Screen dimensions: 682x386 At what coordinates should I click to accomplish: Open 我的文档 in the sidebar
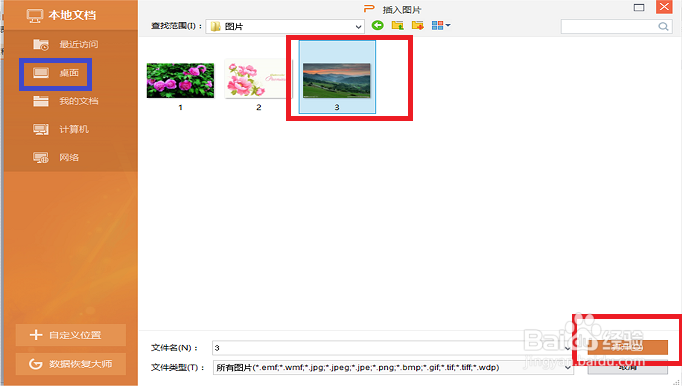[x=66, y=101]
